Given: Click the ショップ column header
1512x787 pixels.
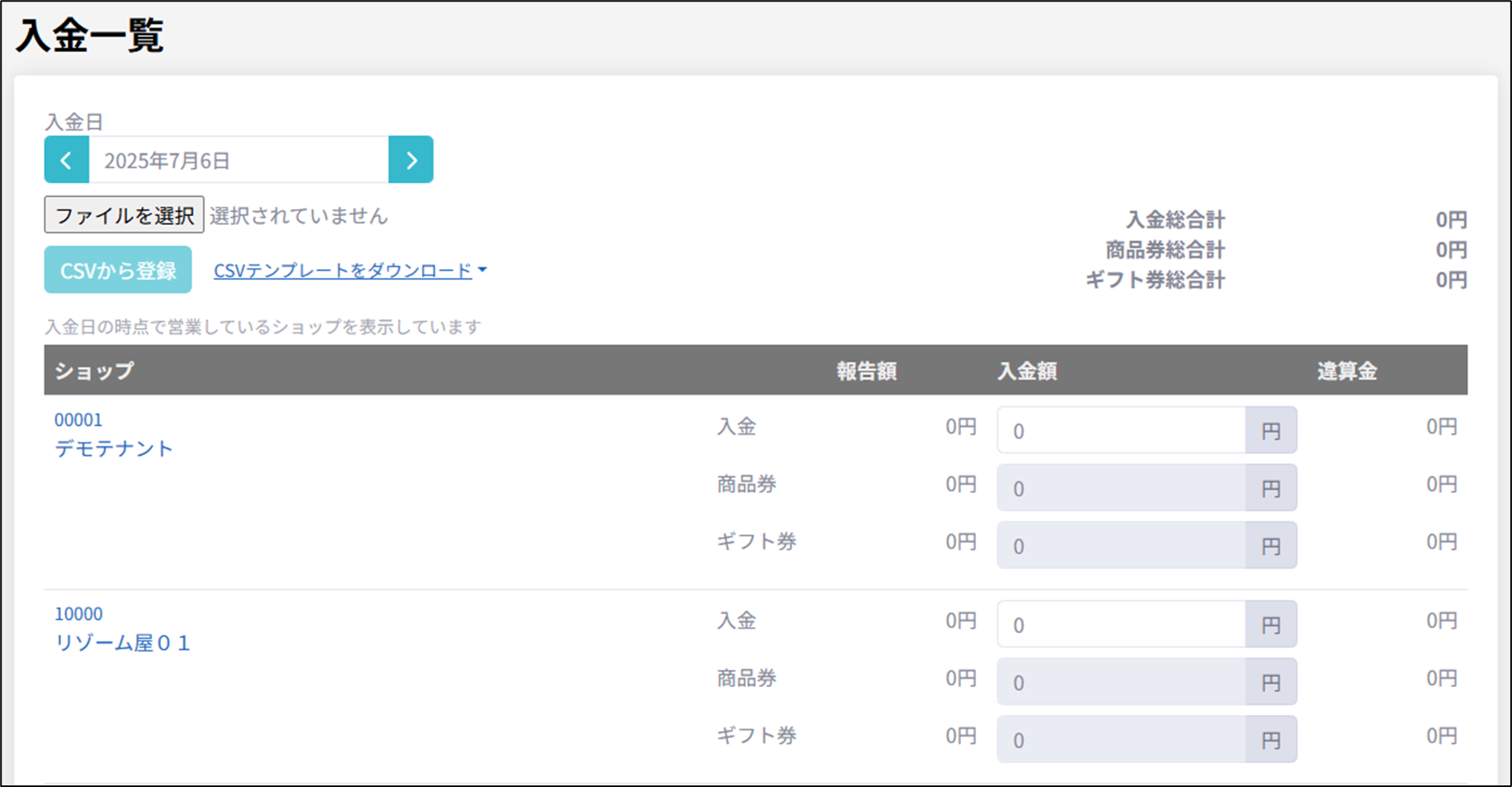Looking at the screenshot, I should point(94,371).
